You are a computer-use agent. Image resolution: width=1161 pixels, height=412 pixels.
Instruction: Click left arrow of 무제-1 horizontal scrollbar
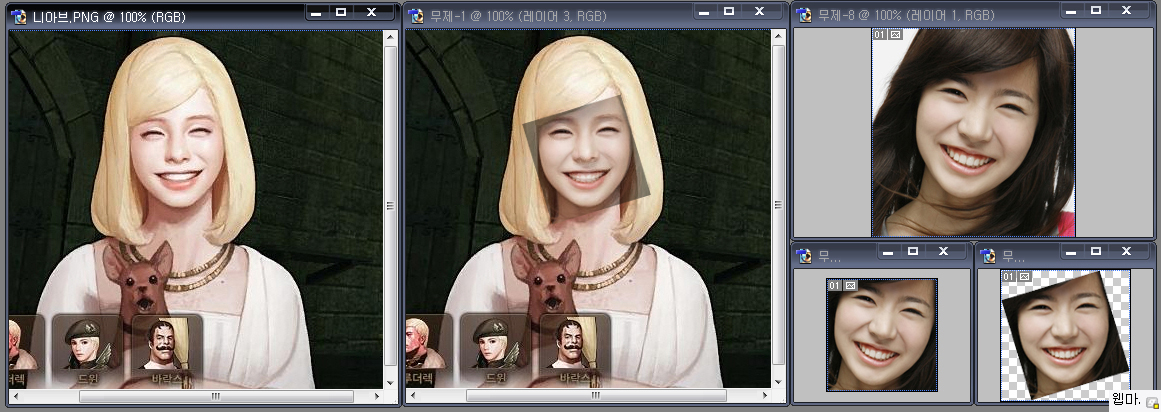pyautogui.click(x=412, y=396)
